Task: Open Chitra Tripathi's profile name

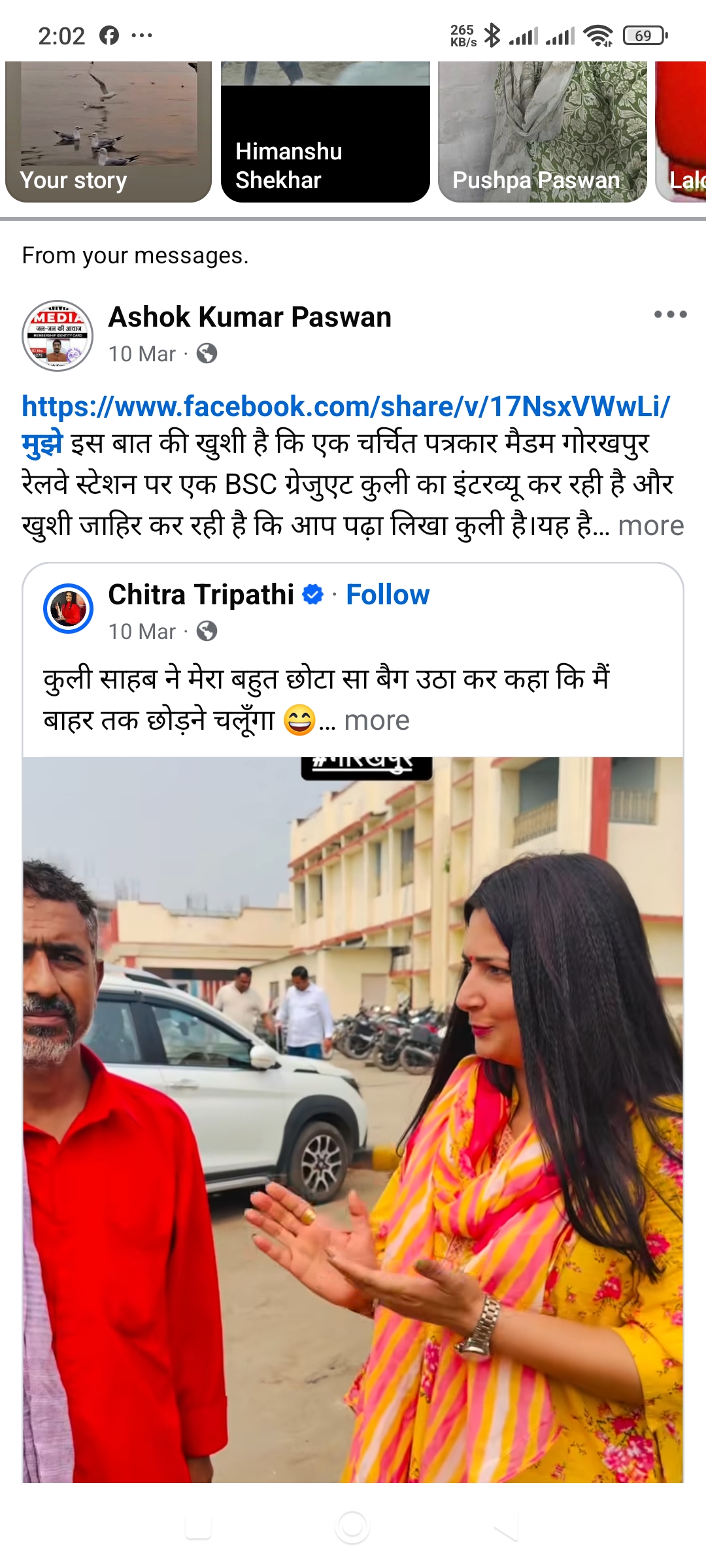Action: coord(201,595)
